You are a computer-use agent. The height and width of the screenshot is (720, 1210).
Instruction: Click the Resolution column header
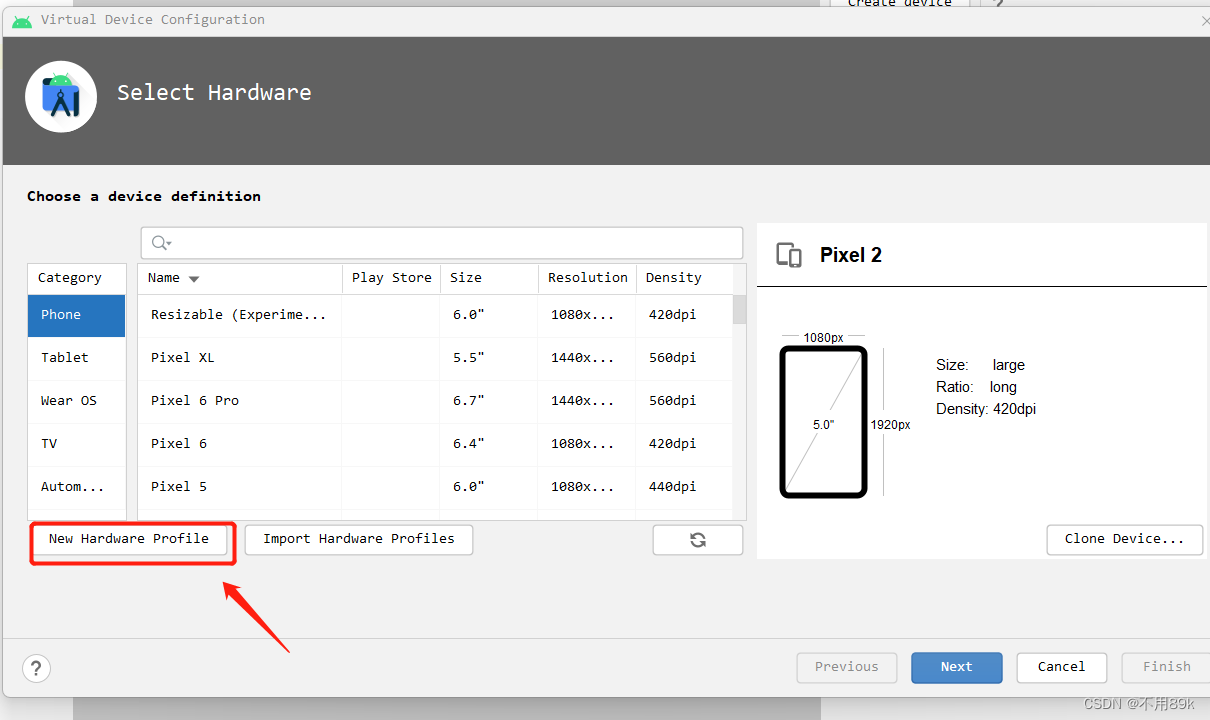(587, 279)
